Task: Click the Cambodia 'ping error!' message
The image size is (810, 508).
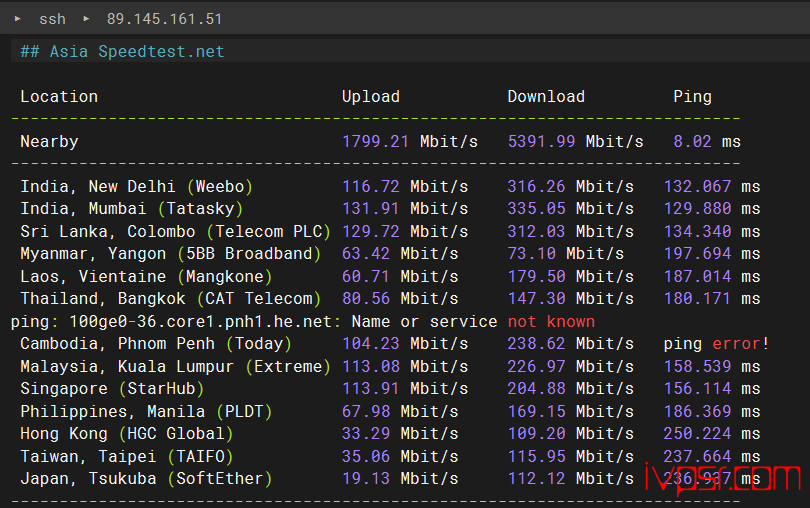Action: click(x=716, y=344)
